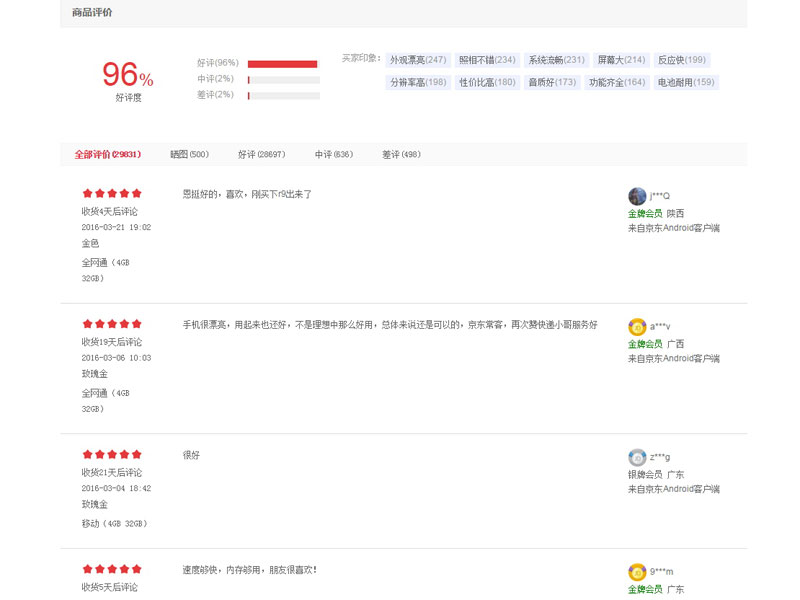The width and height of the screenshot is (800, 600).
Task: Open avatar of user 9***m
Action: click(x=637, y=572)
